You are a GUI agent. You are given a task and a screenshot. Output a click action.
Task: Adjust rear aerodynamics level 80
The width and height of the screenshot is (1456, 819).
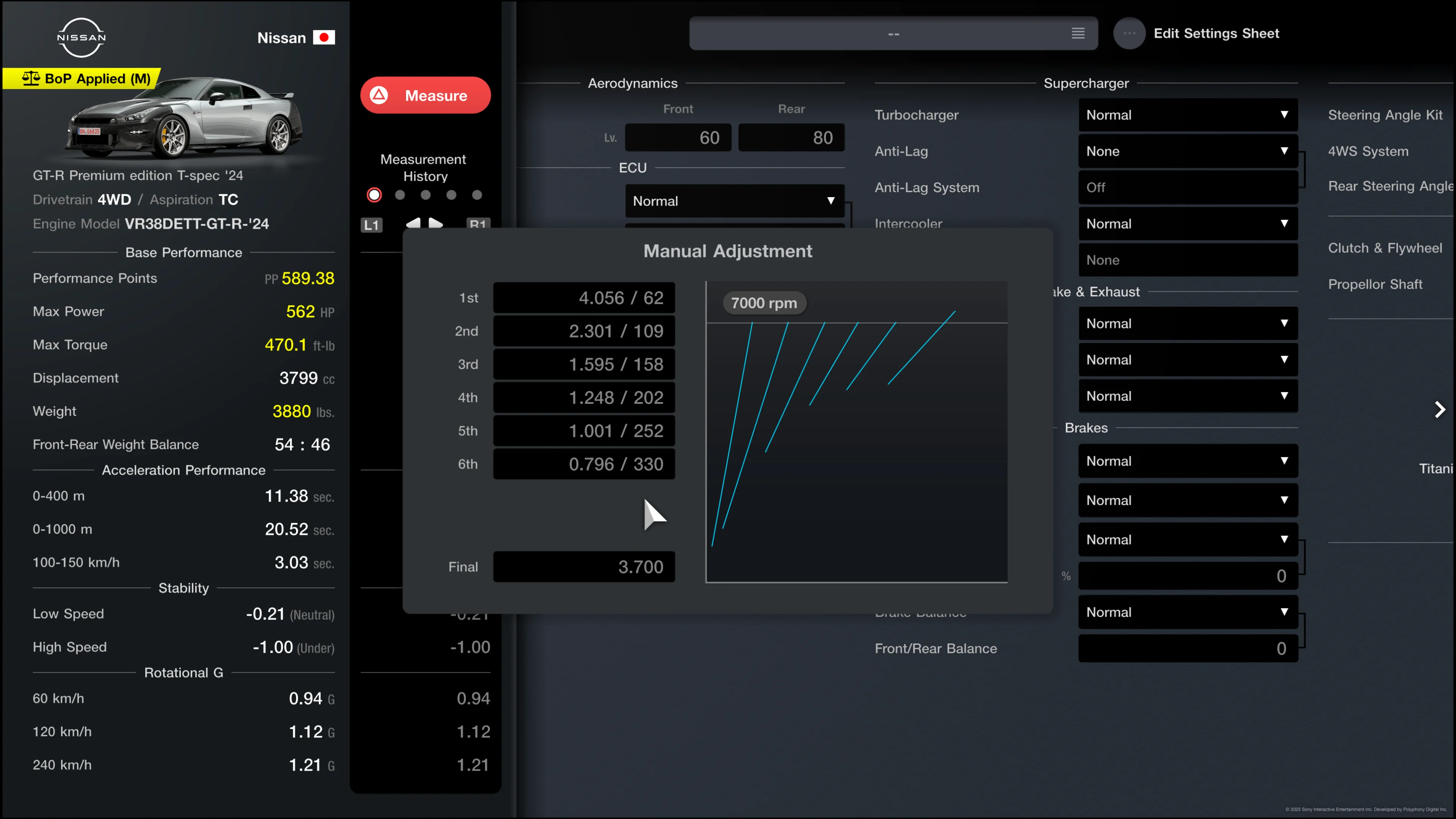click(x=791, y=137)
